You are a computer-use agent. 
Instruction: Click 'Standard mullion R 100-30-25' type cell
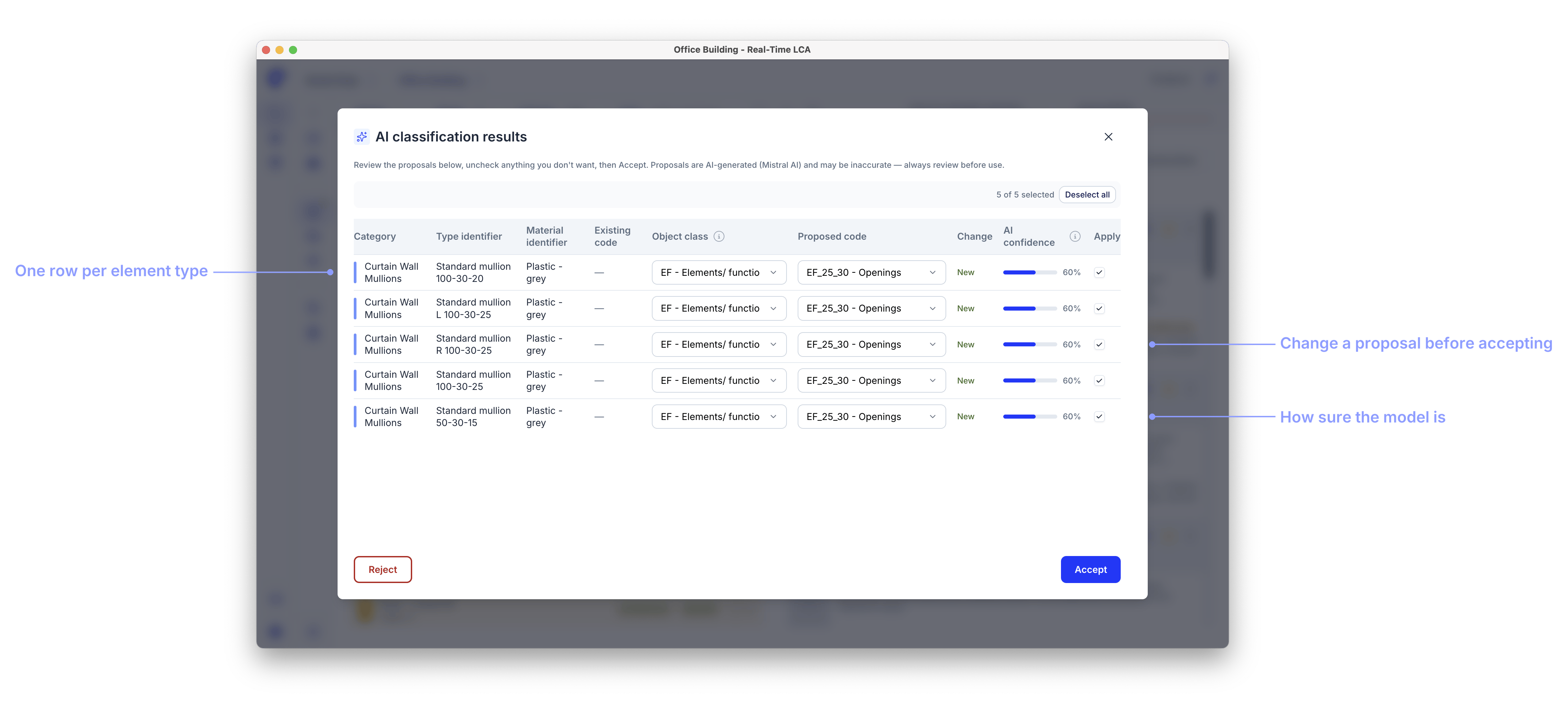click(x=473, y=344)
